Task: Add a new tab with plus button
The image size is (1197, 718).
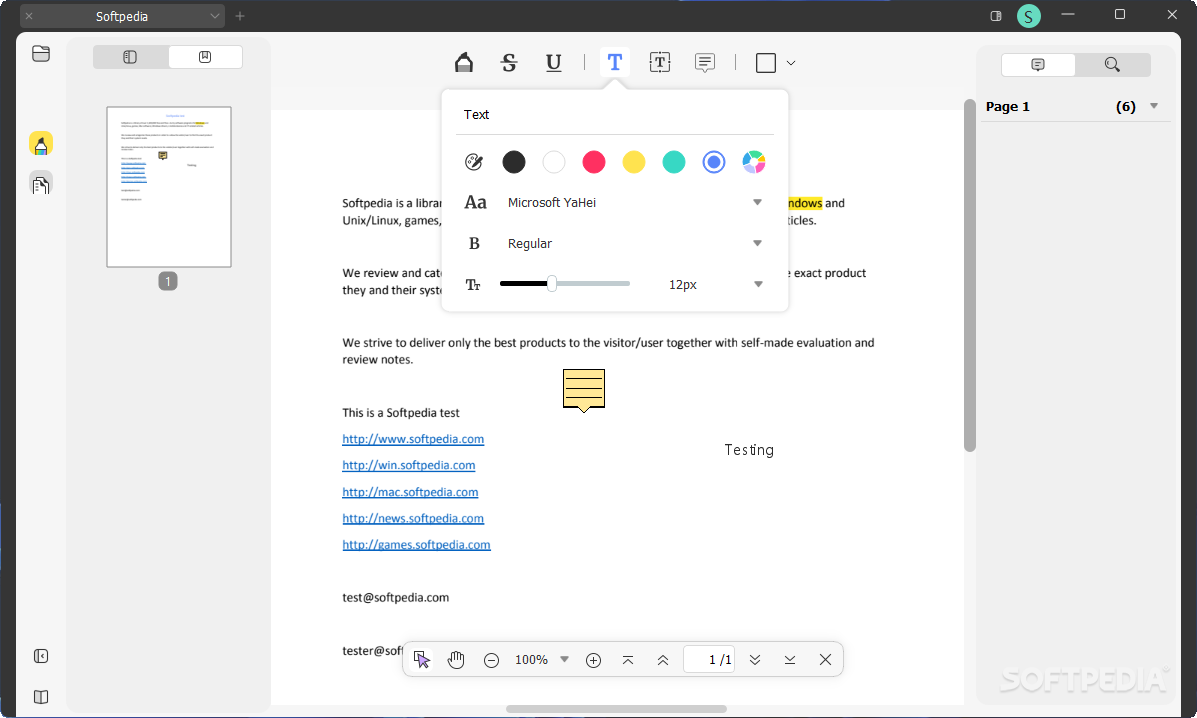Action: (x=240, y=16)
